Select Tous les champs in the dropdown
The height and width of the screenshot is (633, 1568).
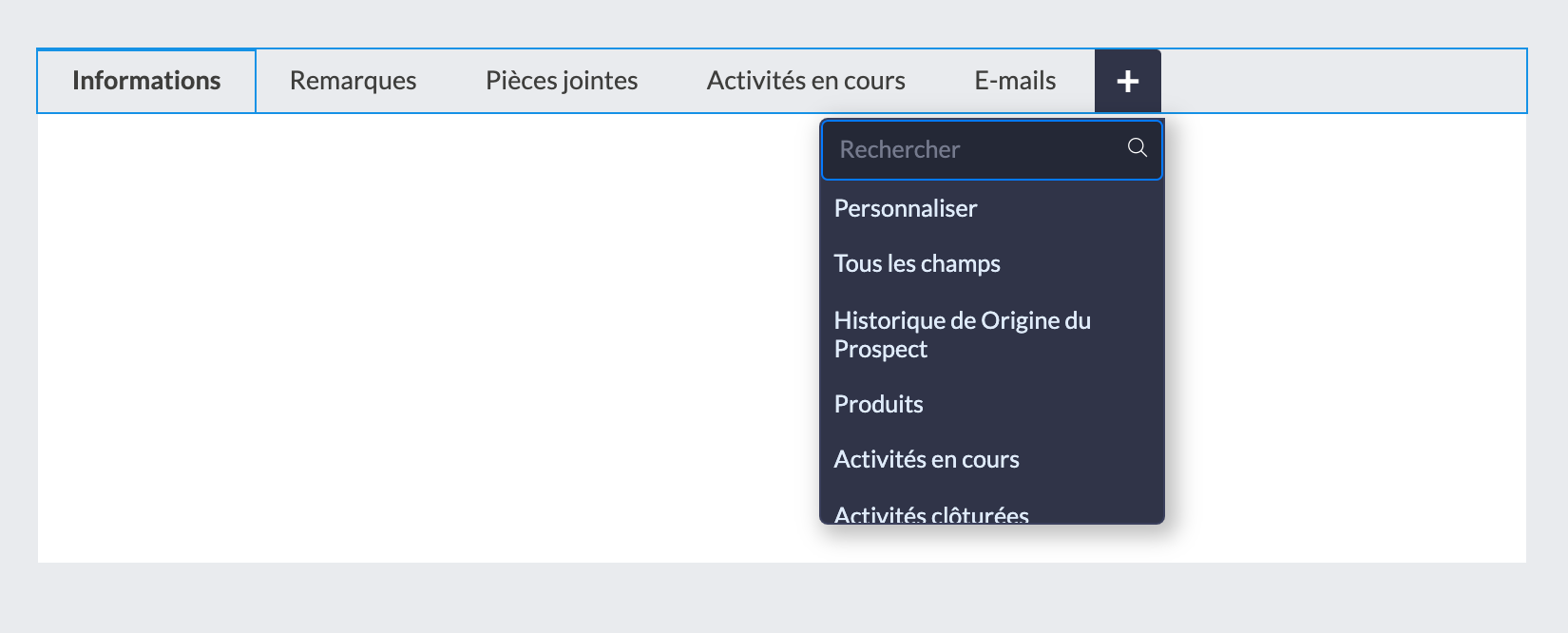[x=917, y=263]
